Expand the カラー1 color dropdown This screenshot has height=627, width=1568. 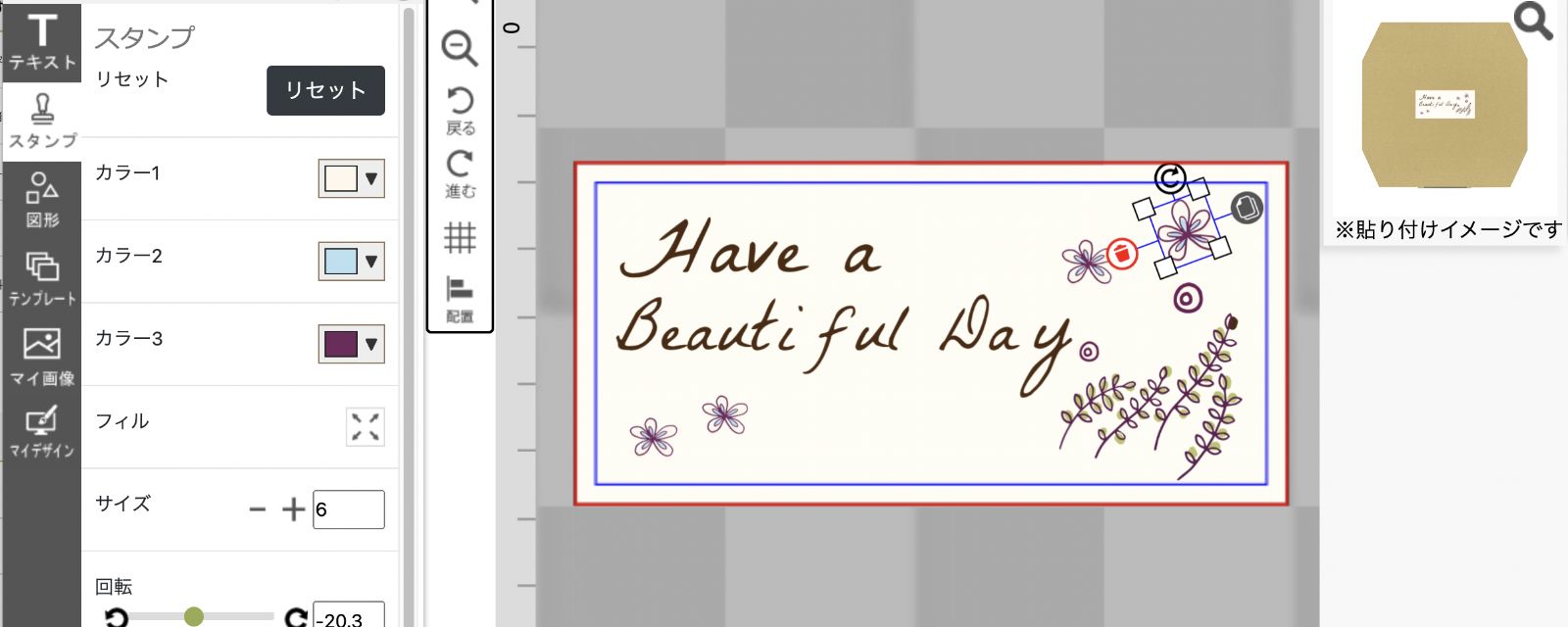point(352,179)
